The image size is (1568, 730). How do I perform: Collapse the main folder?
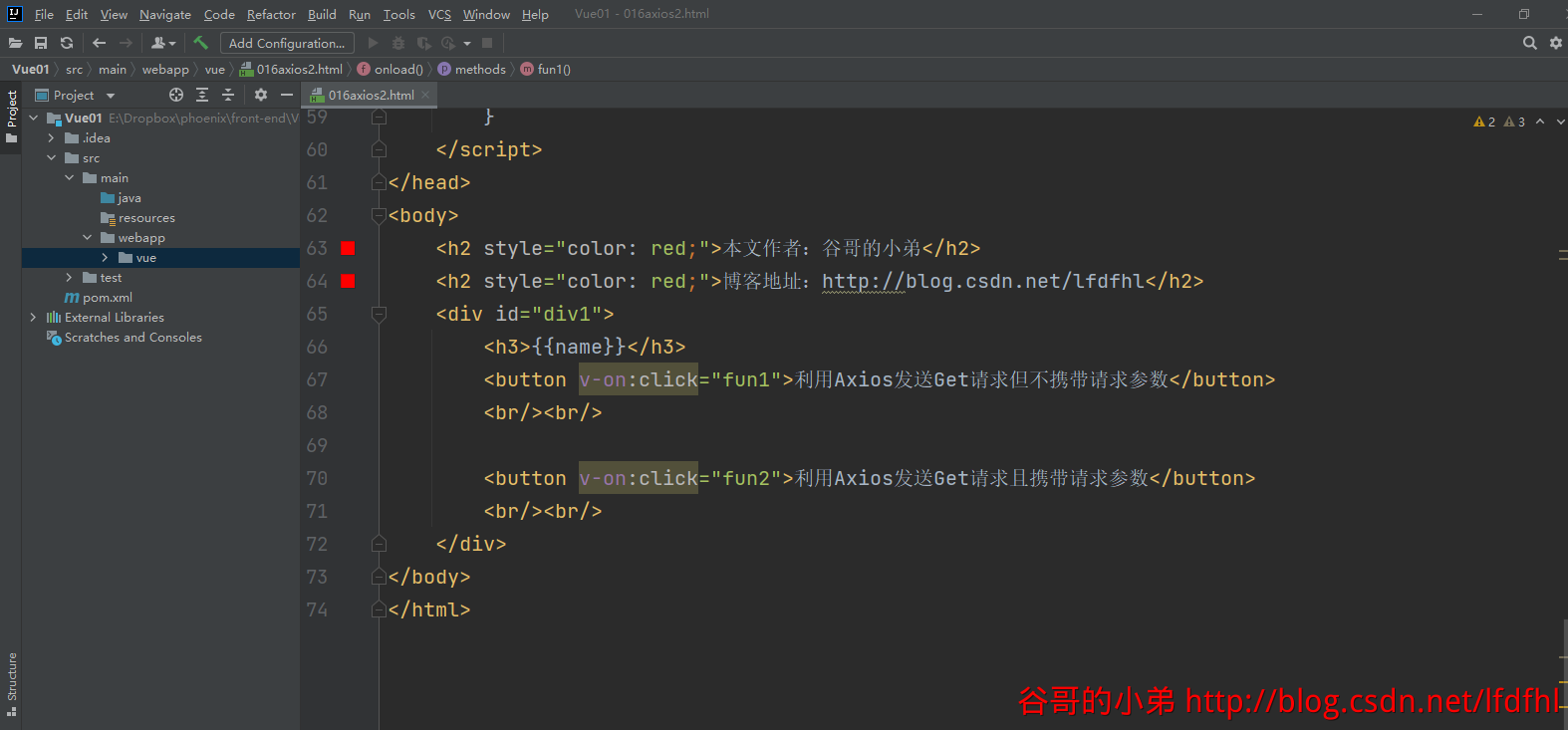[69, 177]
